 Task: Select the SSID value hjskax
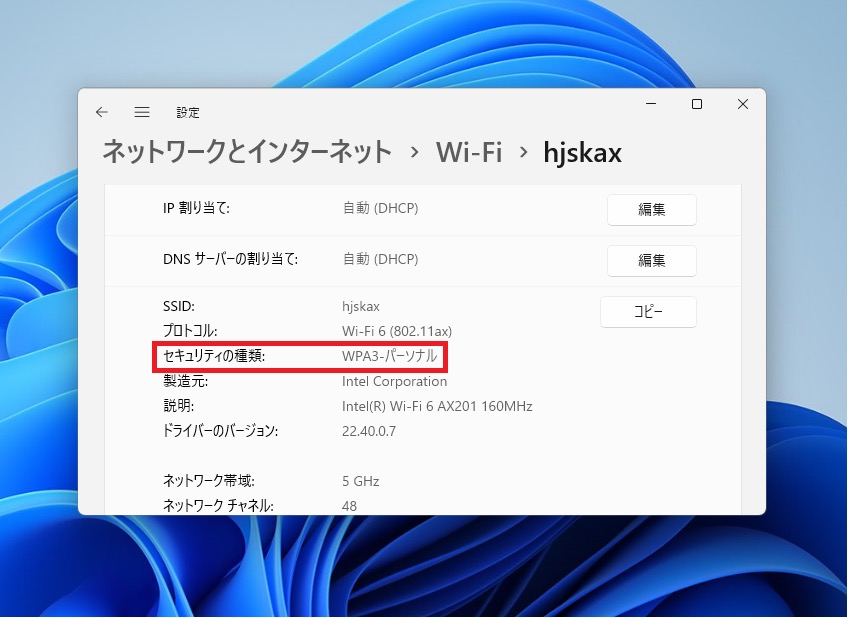(361, 307)
